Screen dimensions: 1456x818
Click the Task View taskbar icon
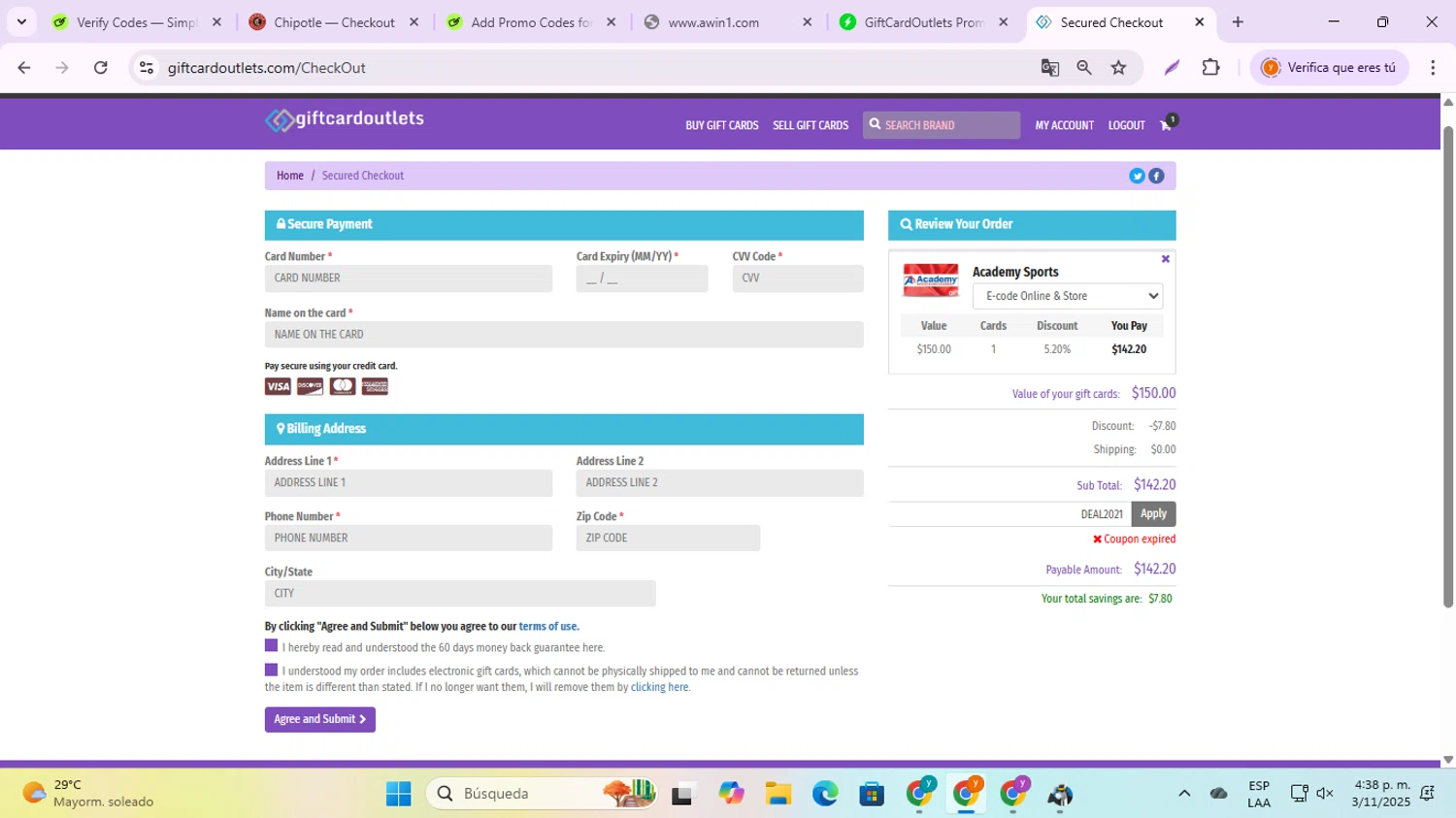(683, 794)
